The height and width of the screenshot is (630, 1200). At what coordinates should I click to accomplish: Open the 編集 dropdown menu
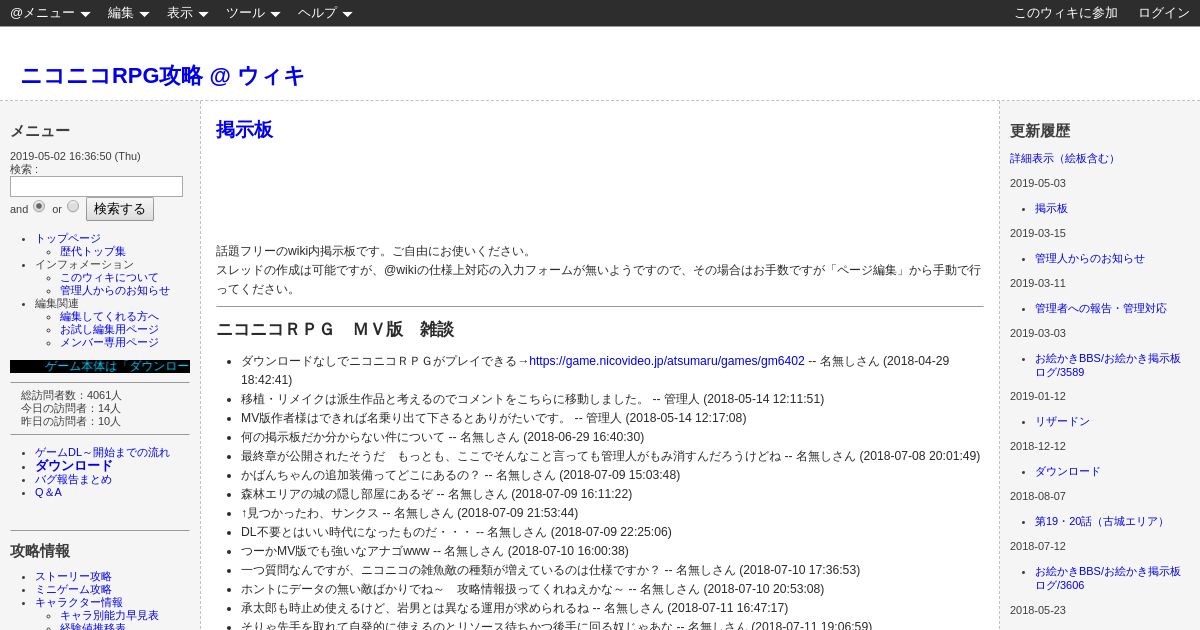point(129,13)
